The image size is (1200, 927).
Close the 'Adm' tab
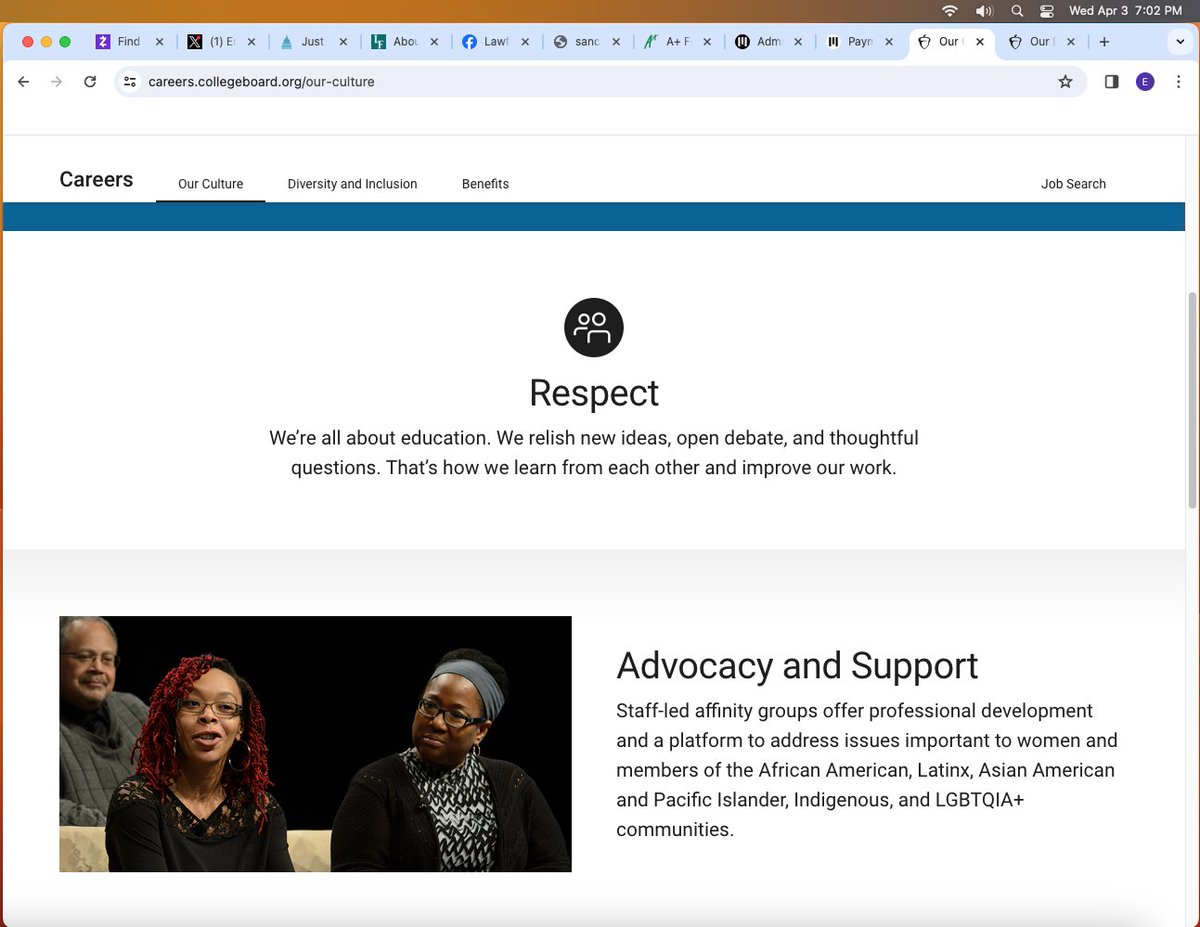click(x=799, y=42)
